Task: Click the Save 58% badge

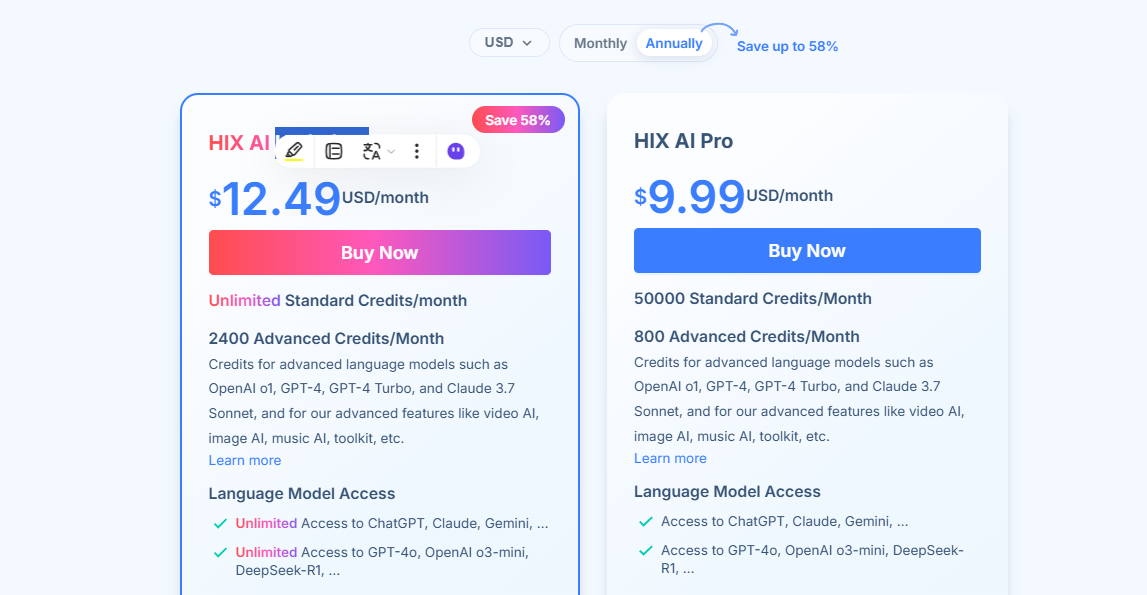Action: click(518, 120)
